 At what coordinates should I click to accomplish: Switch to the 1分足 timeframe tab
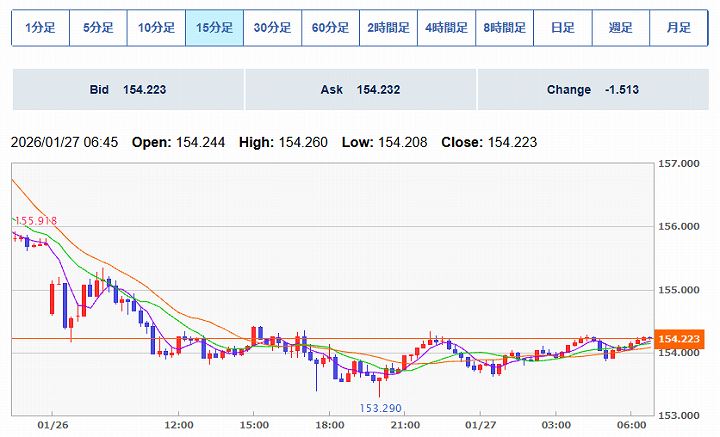tap(40, 28)
